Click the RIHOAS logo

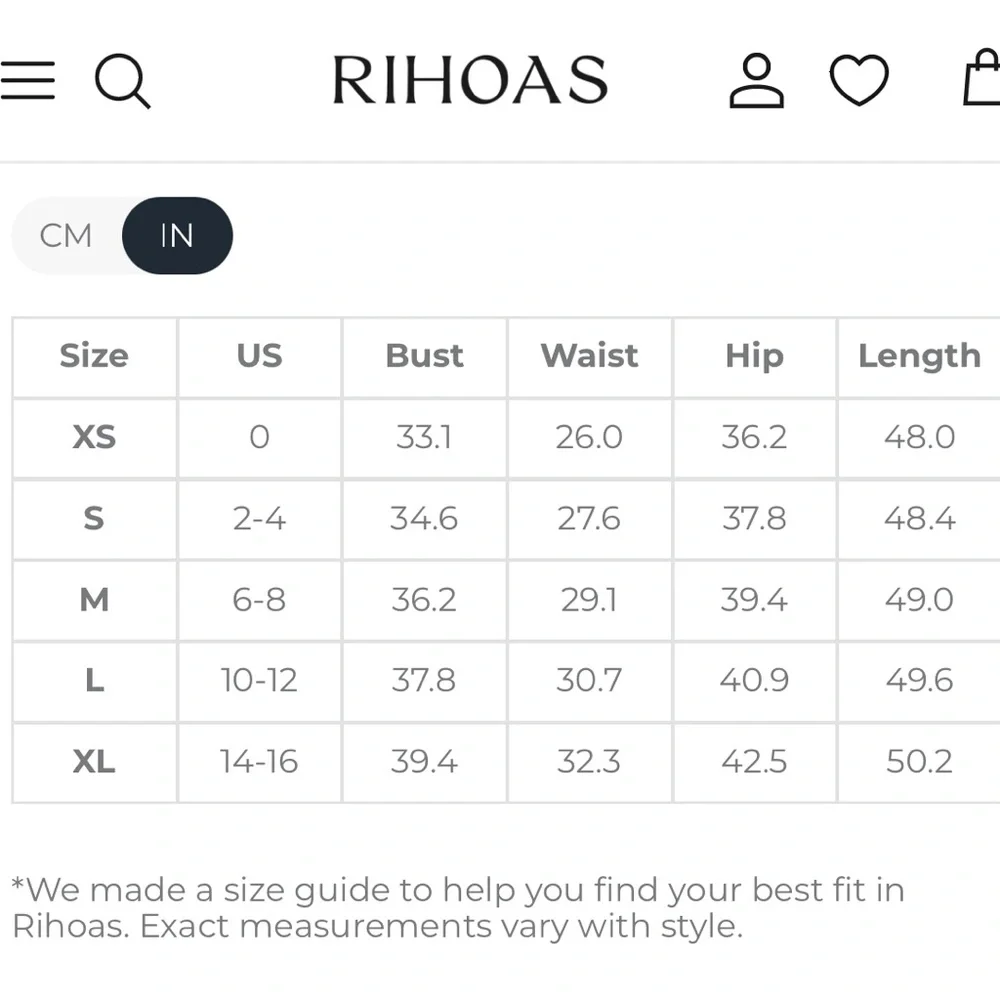pyautogui.click(x=471, y=80)
